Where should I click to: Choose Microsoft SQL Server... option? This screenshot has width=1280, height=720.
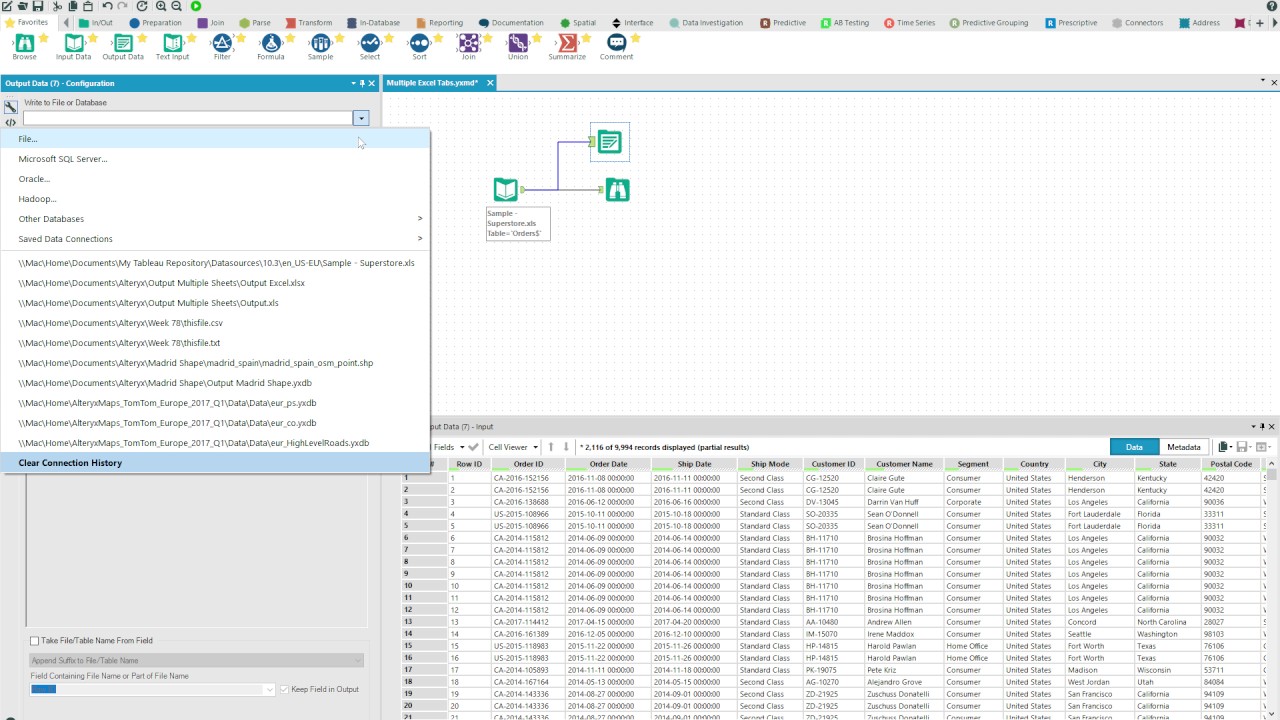pyautogui.click(x=215, y=159)
